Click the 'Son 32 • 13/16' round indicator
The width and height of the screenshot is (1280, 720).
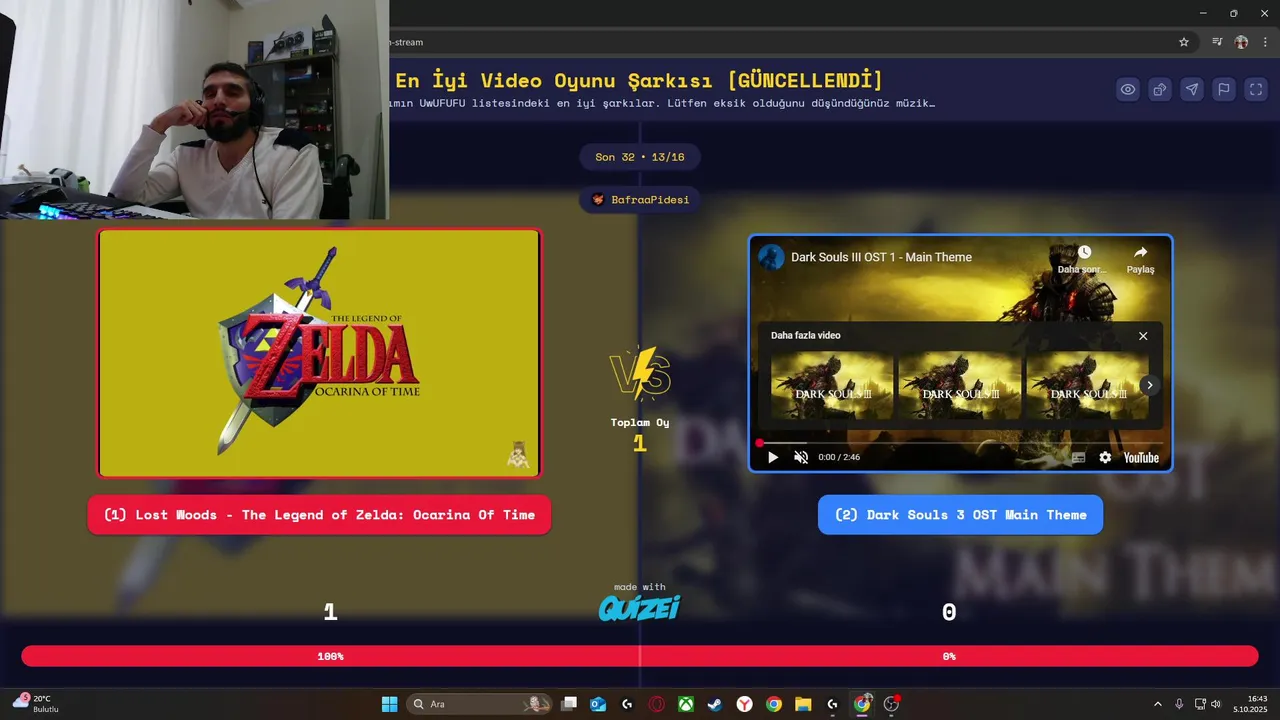tap(640, 157)
